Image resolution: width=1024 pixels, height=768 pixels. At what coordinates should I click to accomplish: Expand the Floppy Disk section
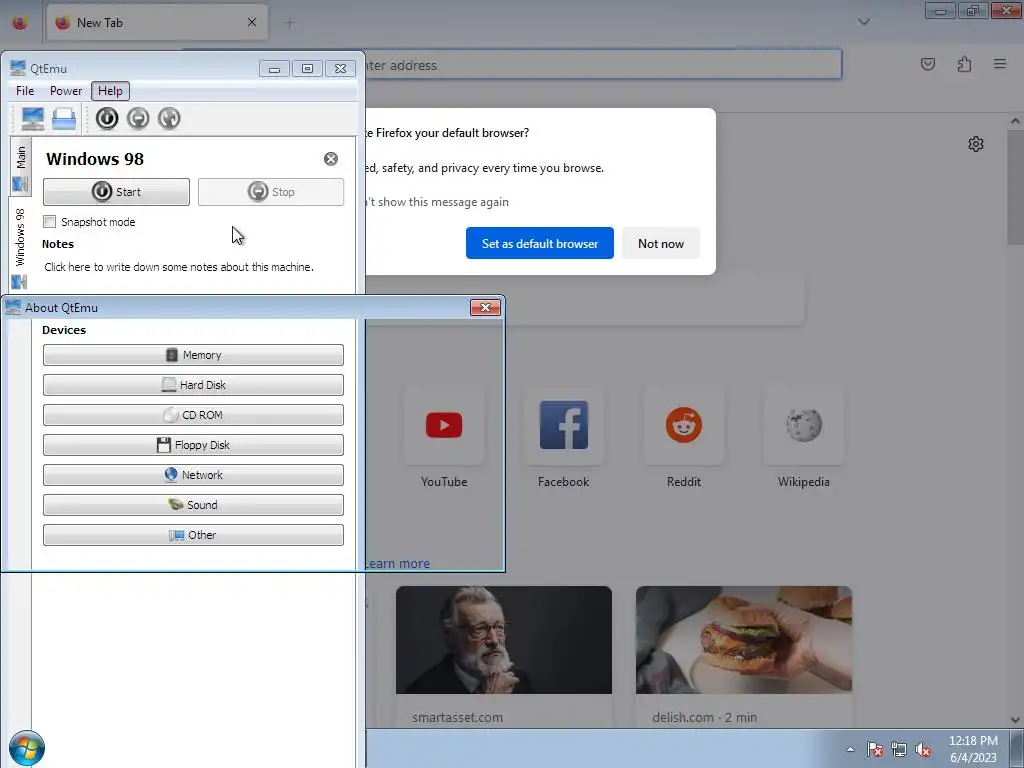pyautogui.click(x=193, y=445)
